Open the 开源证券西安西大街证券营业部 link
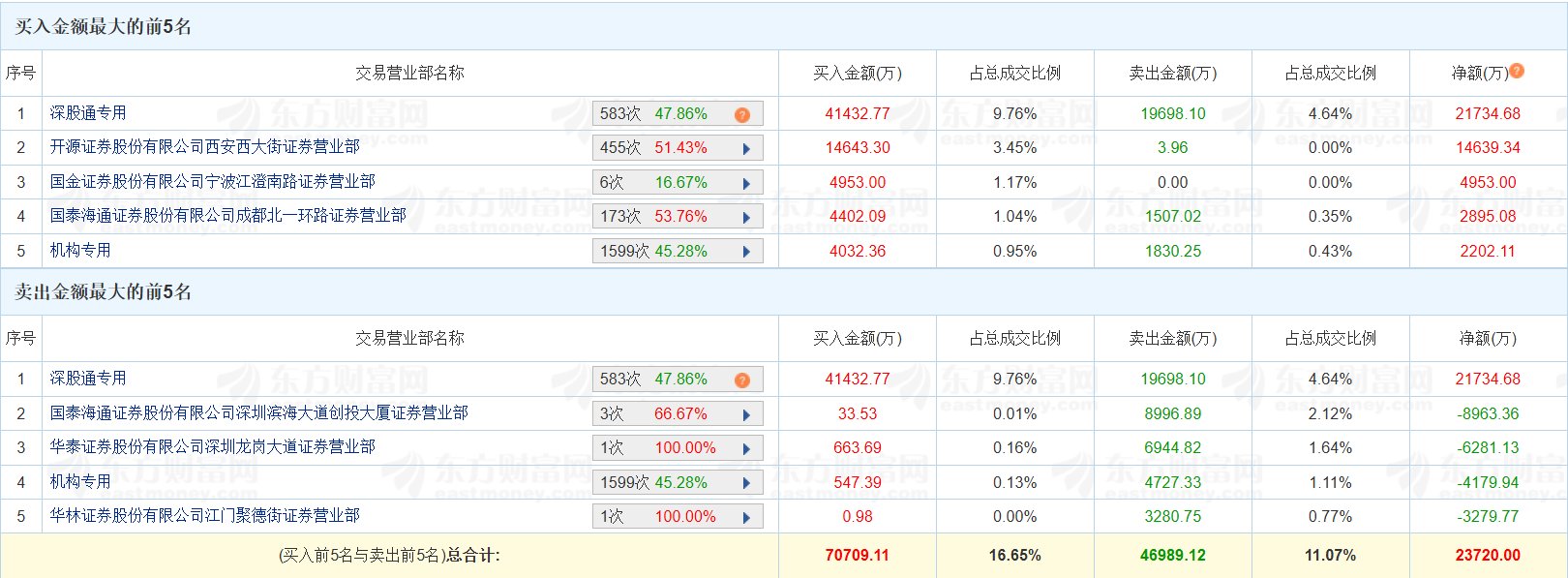This screenshot has height=578, width=1568. [x=204, y=147]
